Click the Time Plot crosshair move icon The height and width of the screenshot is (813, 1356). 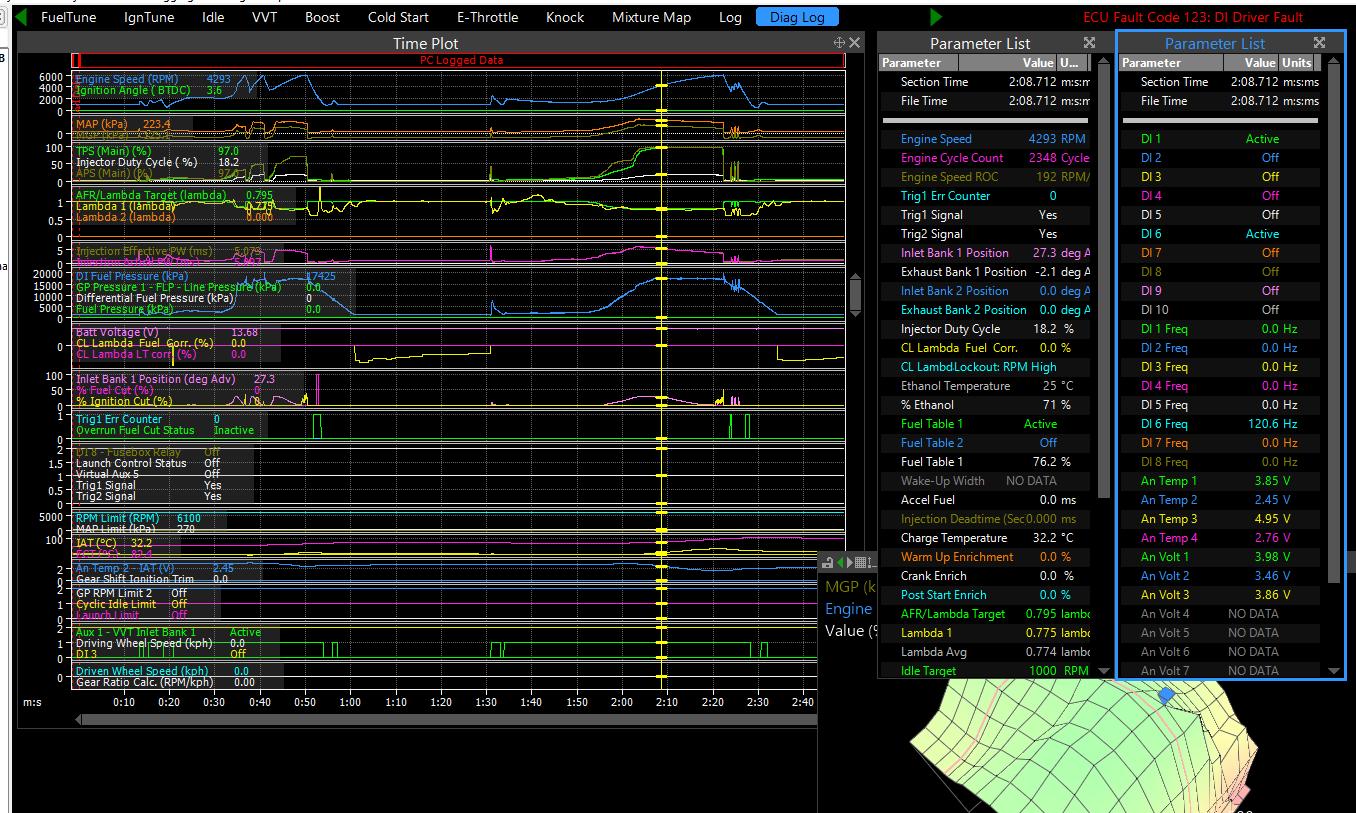click(x=839, y=43)
